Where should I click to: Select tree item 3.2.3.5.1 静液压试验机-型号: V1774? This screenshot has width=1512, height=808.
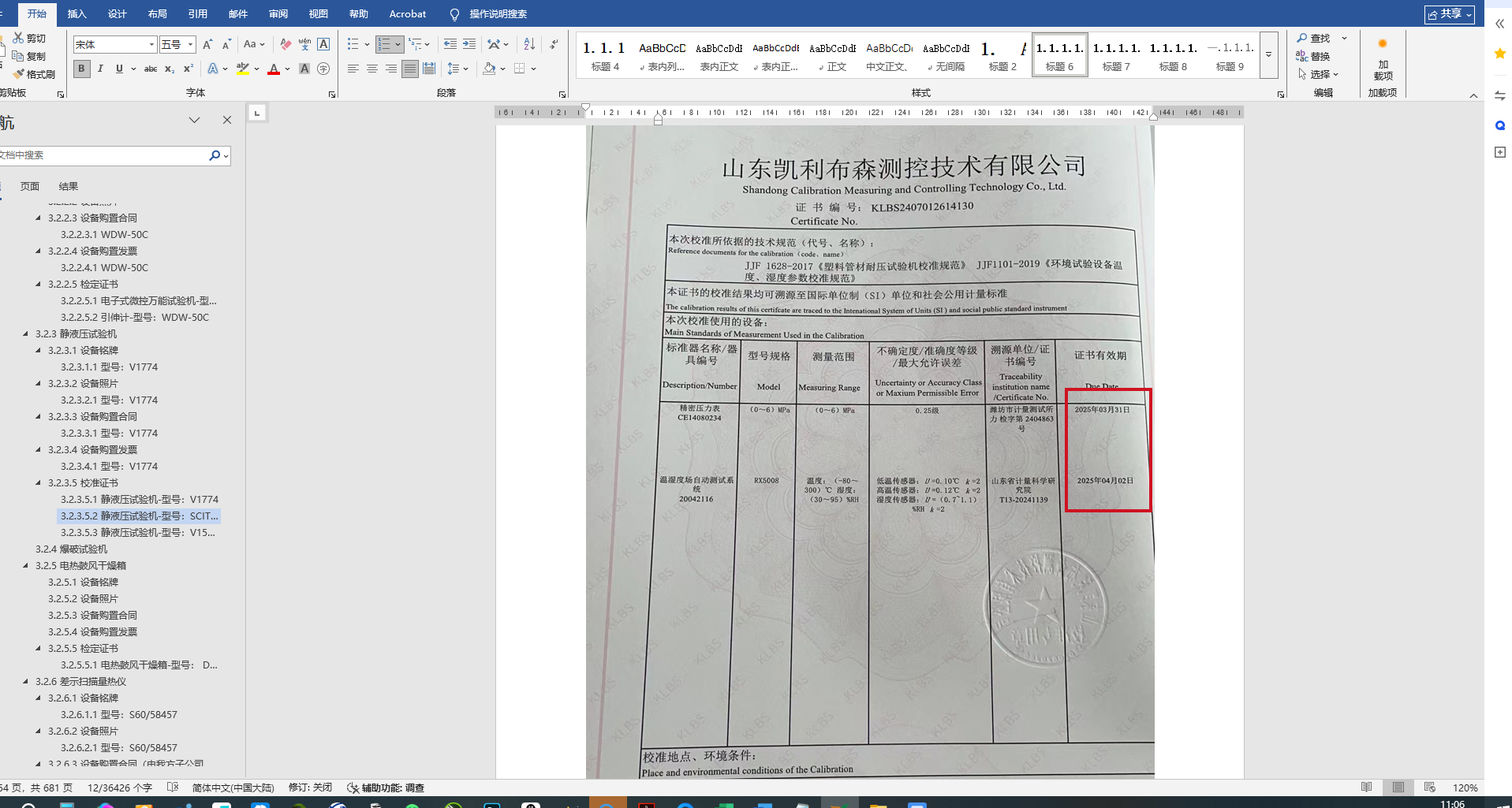(x=139, y=500)
